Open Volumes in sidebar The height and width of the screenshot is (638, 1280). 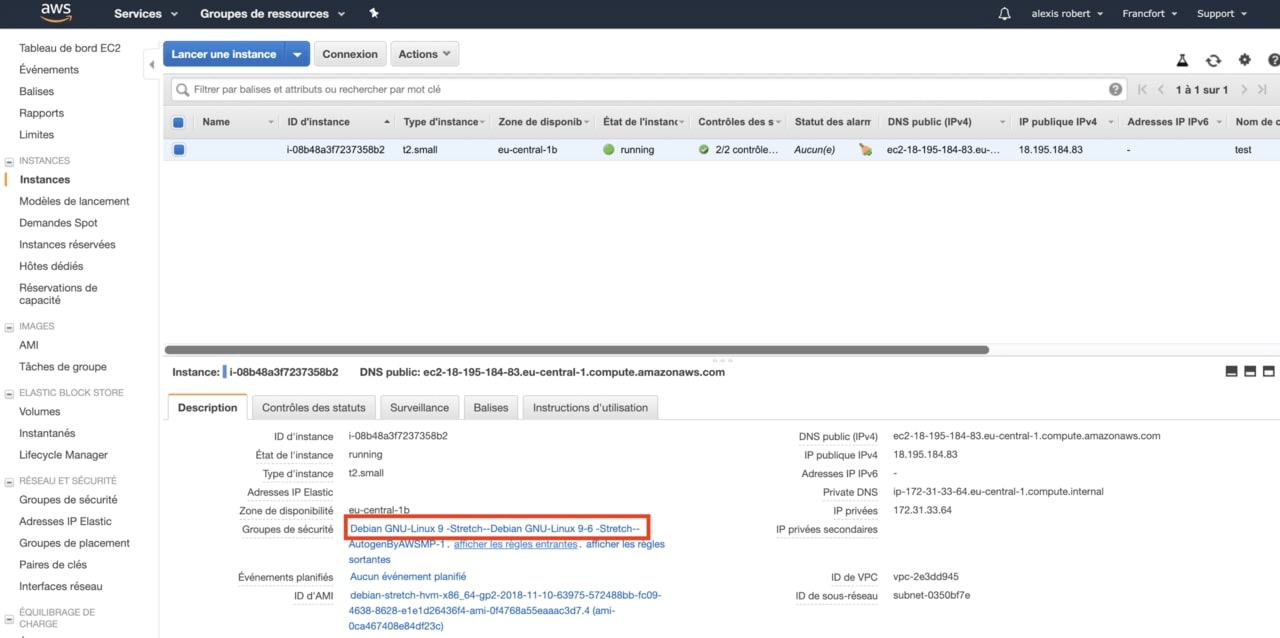40,412
